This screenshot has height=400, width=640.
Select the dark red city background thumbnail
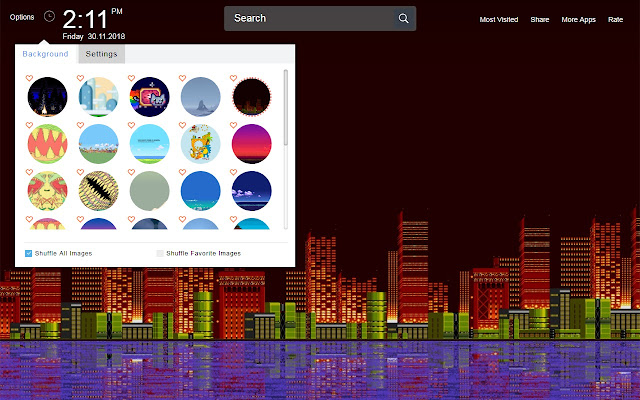coord(251,97)
